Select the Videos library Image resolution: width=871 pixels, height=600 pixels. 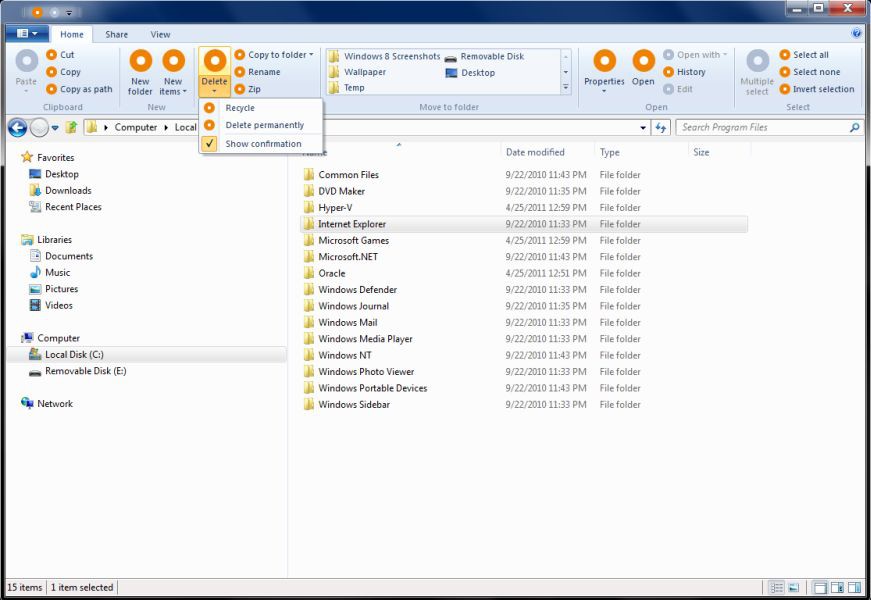pos(51,305)
